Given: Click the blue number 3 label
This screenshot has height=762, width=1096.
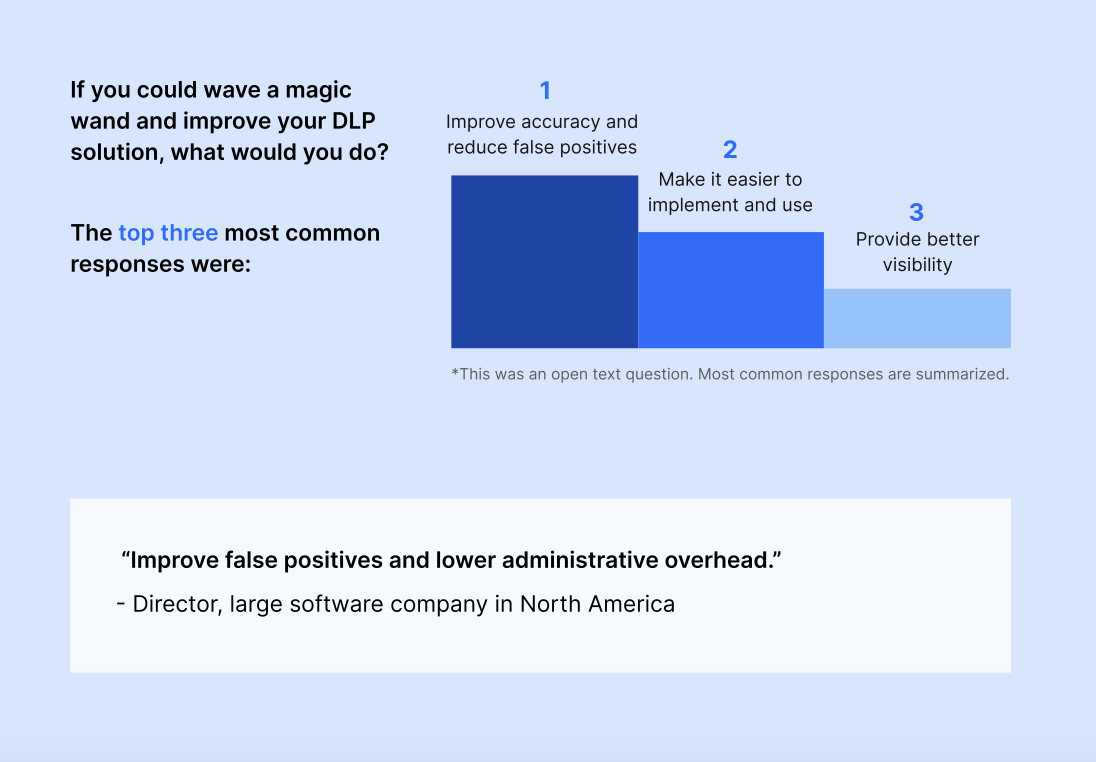Looking at the screenshot, I should pos(916,212).
